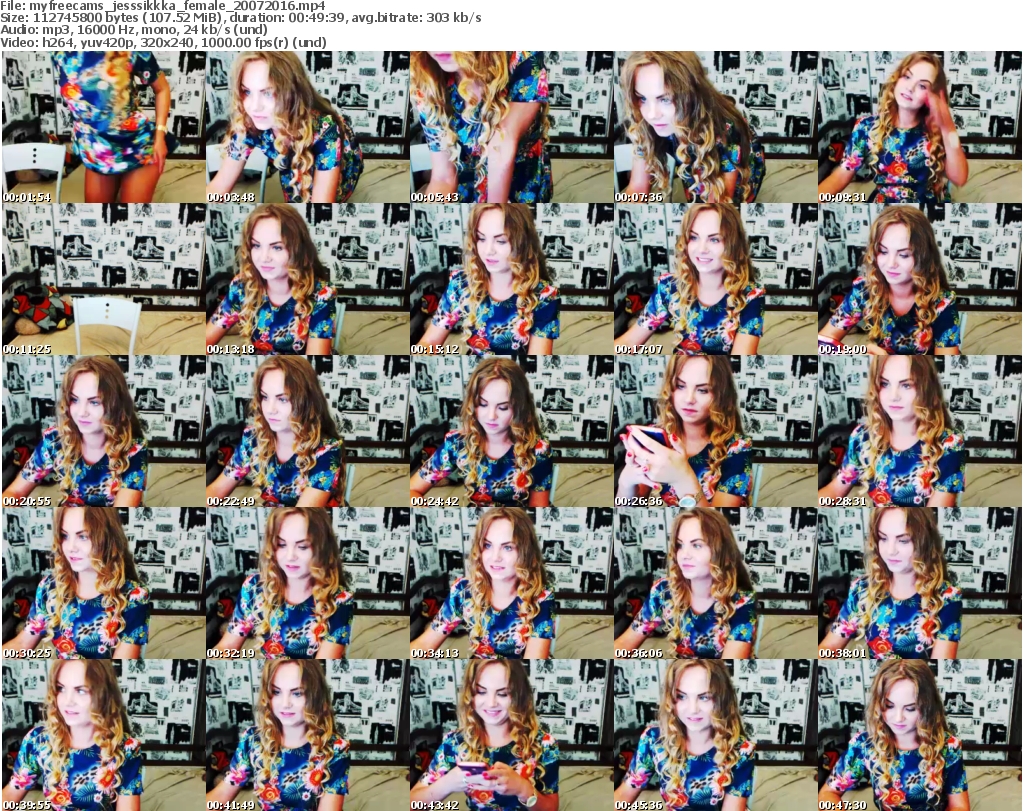This screenshot has width=1024, height=811.
Task: Open the frame stamped 00:34:13
Action: pyautogui.click(x=511, y=583)
